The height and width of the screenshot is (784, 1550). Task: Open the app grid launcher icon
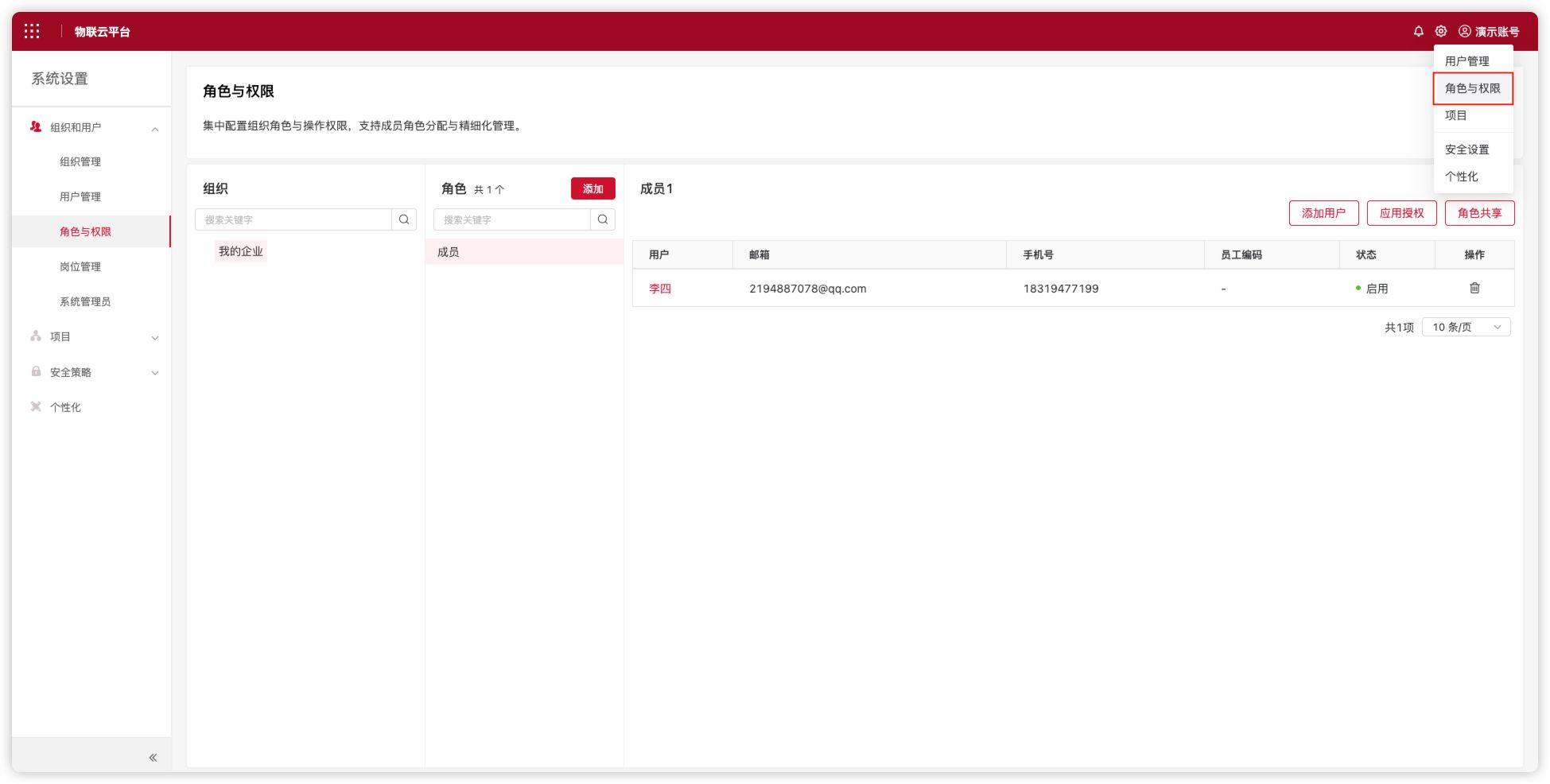32,31
